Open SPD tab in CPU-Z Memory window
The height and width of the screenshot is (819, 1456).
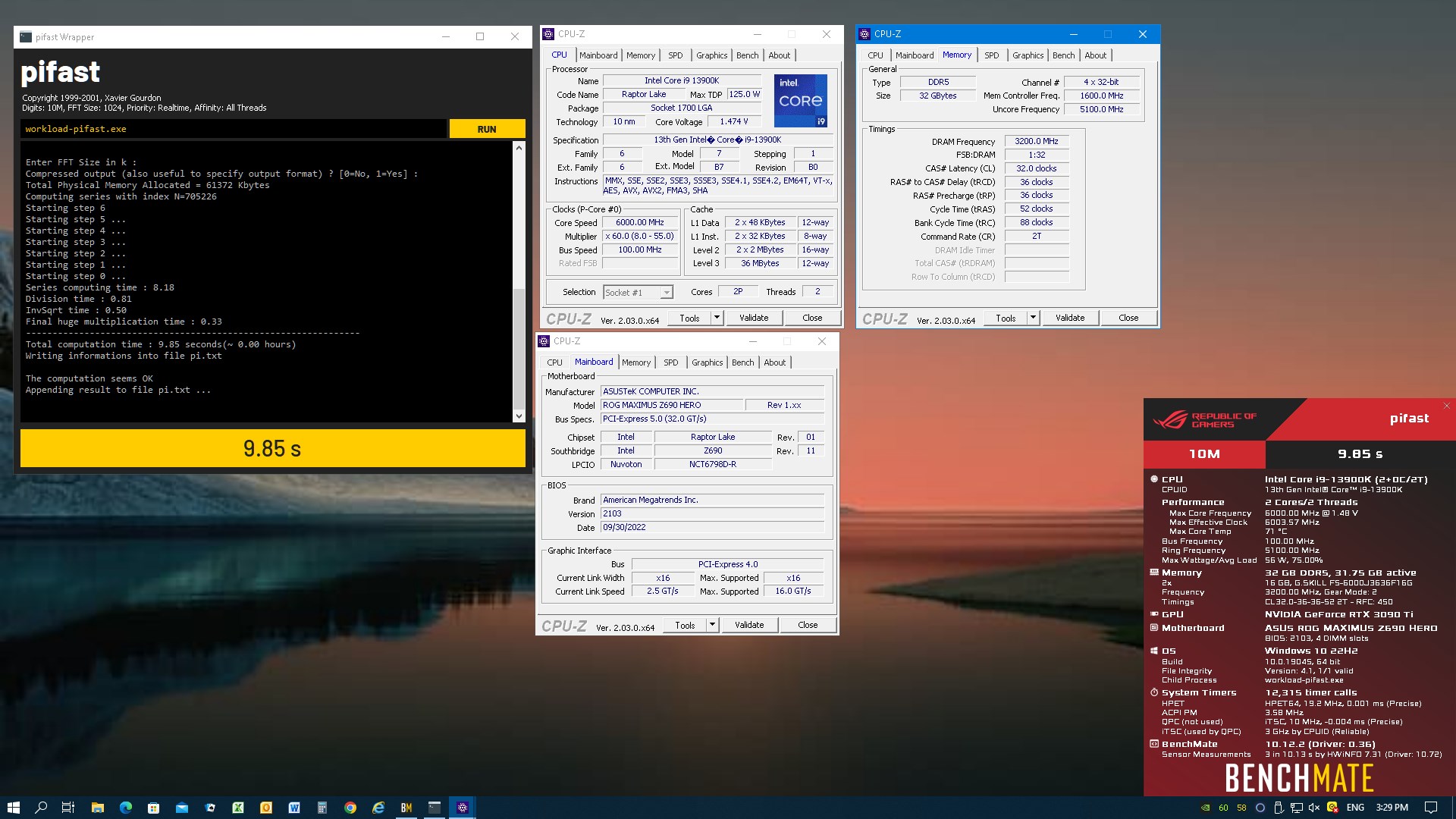tap(991, 55)
